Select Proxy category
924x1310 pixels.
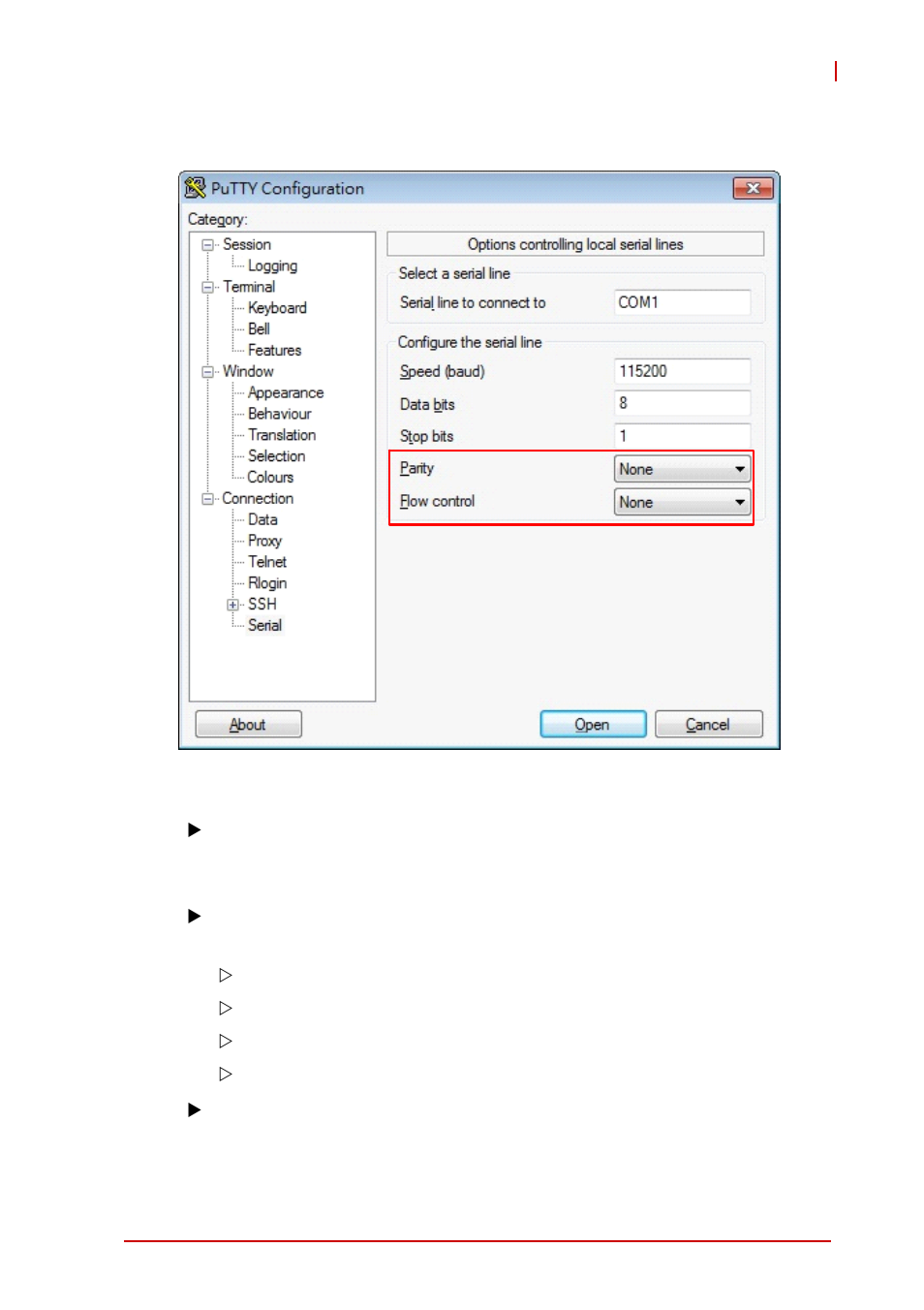tap(264, 542)
